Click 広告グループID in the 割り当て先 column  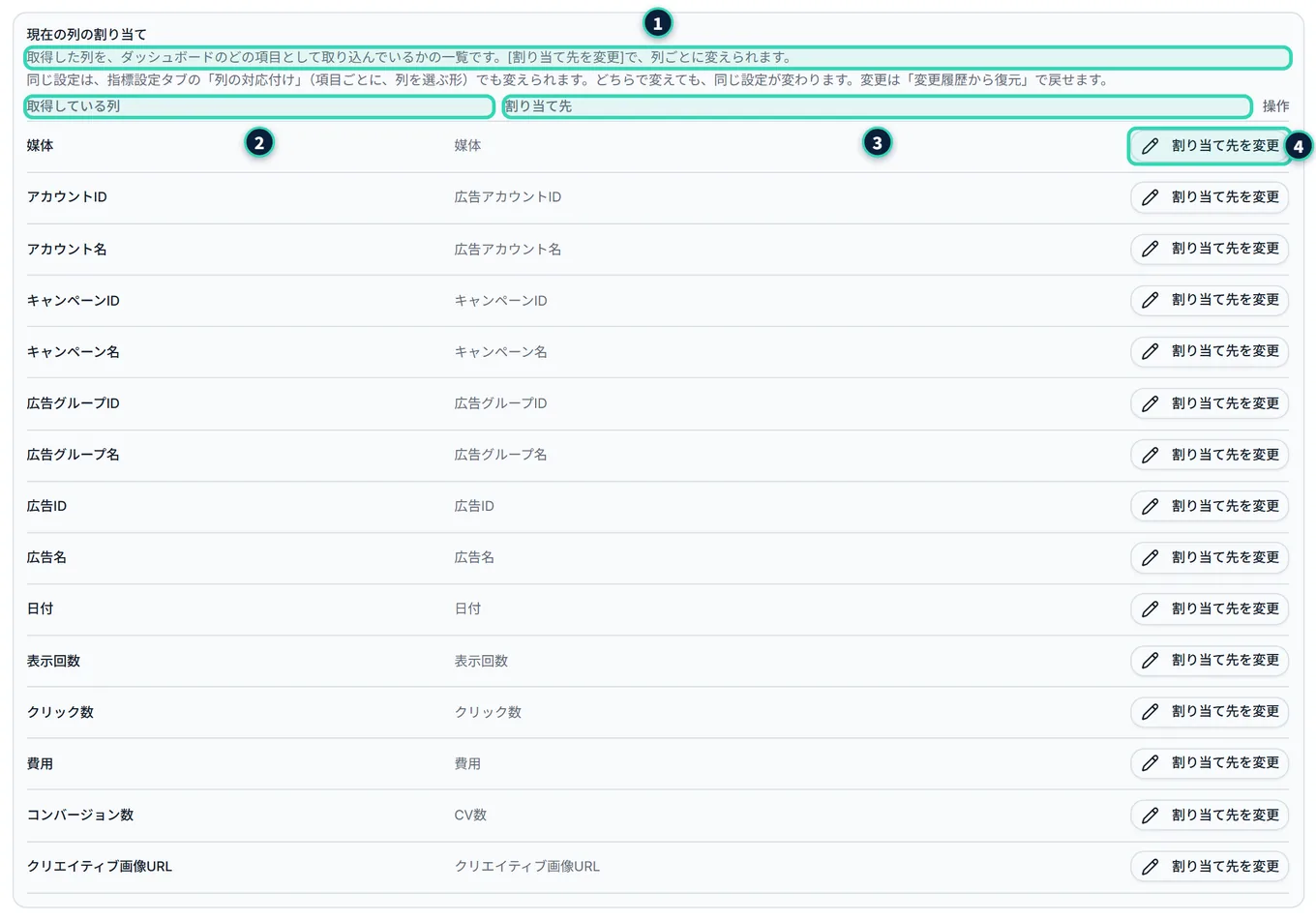501,403
